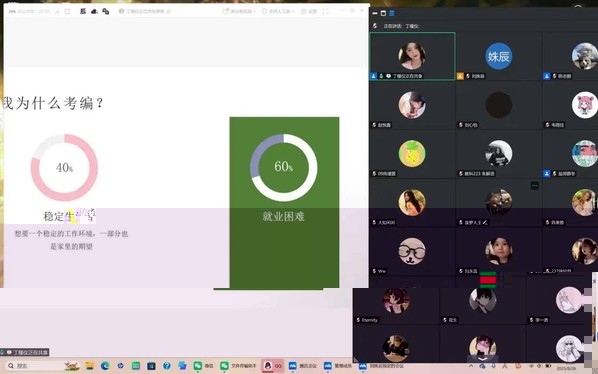
Task: Click the Windows taskbar search box
Action: pos(34,366)
